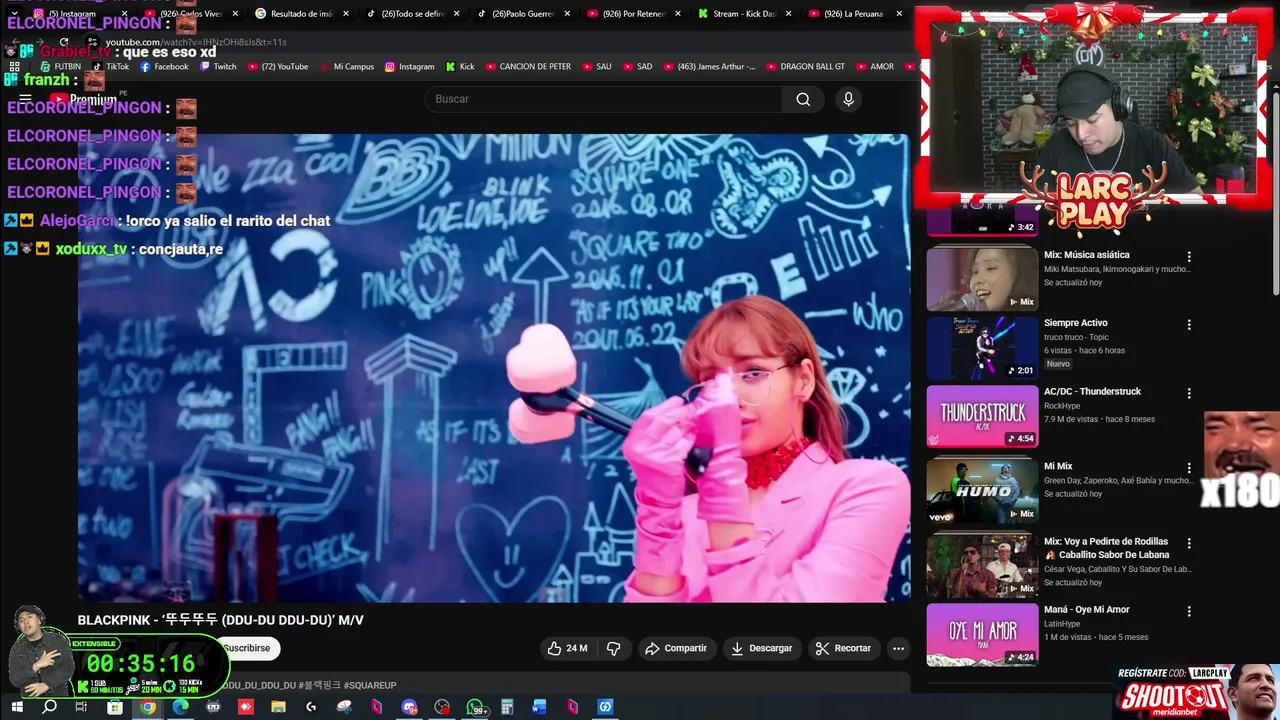
Task: Open options menu for Maná - Oye Mi Amor
Action: (x=1189, y=611)
